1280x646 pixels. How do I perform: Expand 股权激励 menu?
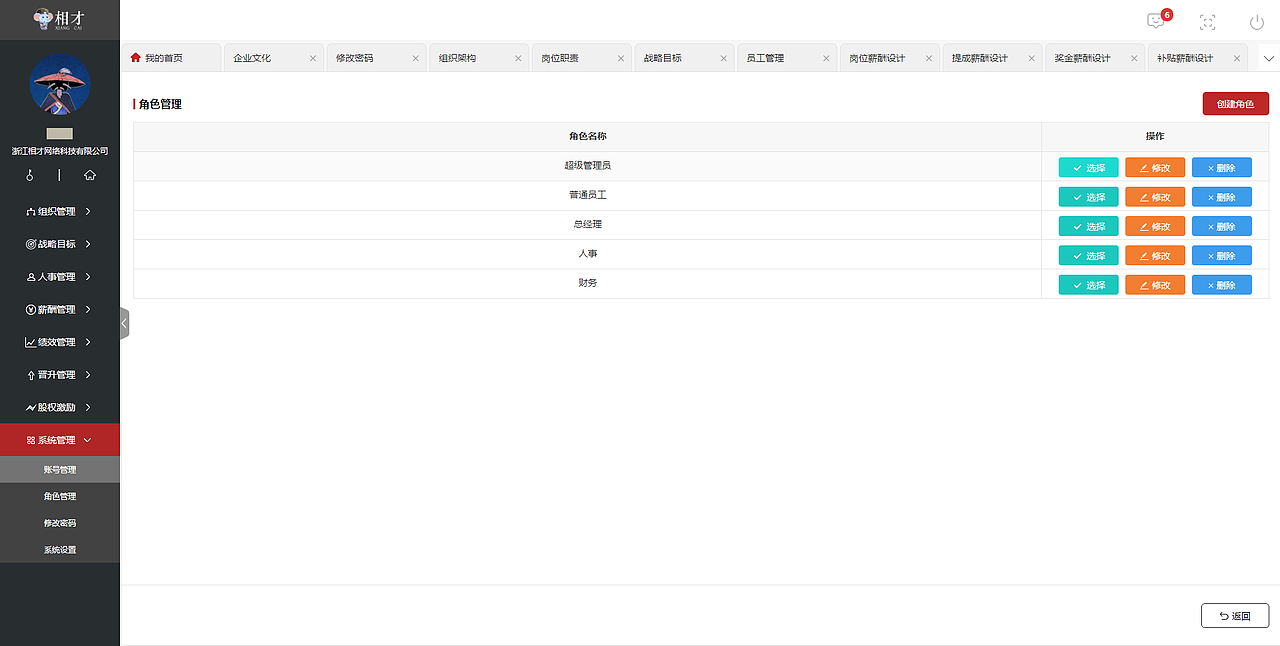click(x=60, y=407)
